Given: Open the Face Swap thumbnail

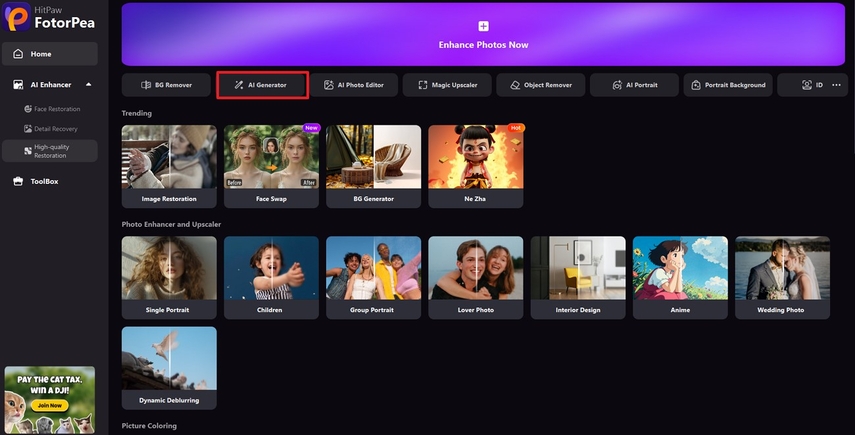Looking at the screenshot, I should tap(272, 166).
